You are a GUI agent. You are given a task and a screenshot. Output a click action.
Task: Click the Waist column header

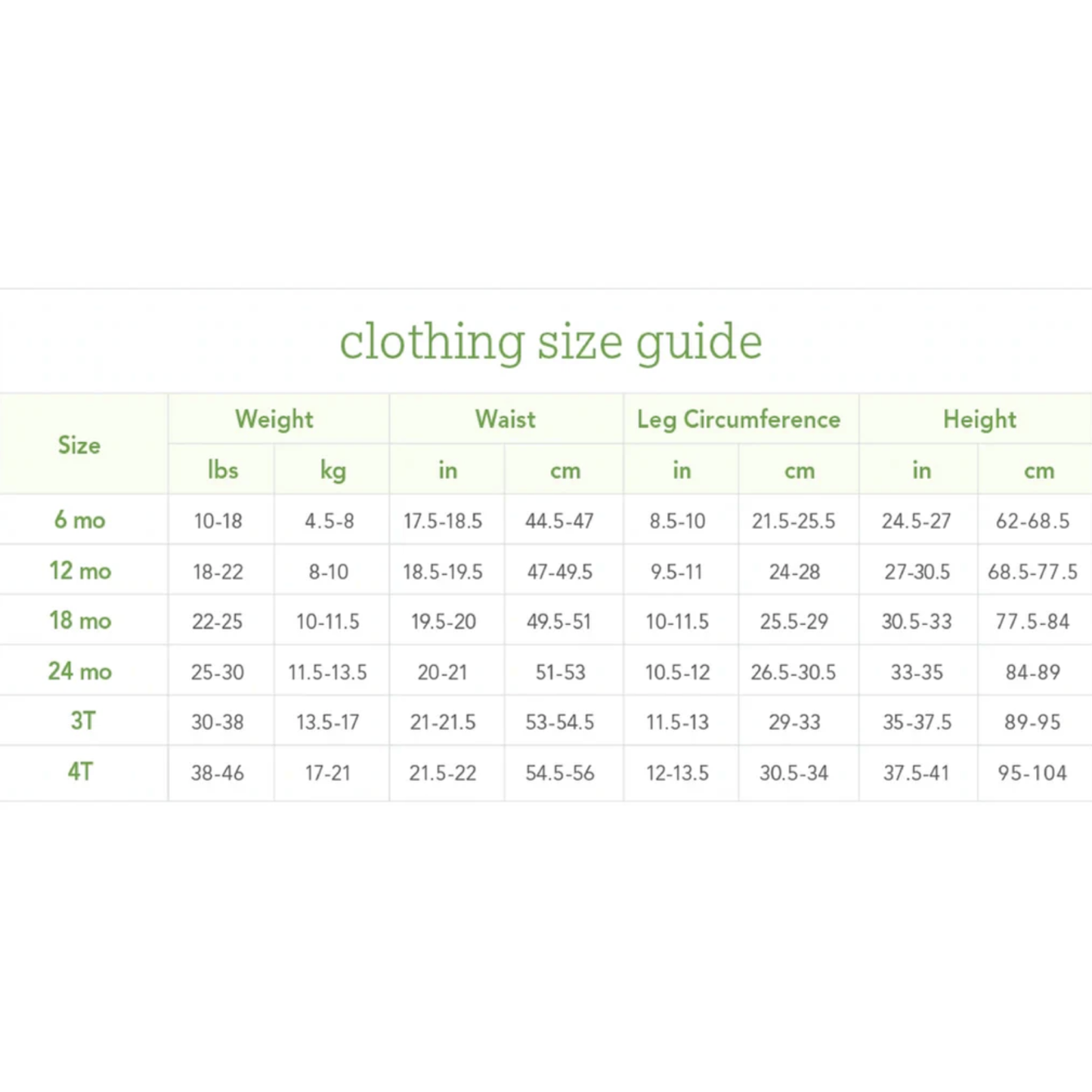(505, 419)
